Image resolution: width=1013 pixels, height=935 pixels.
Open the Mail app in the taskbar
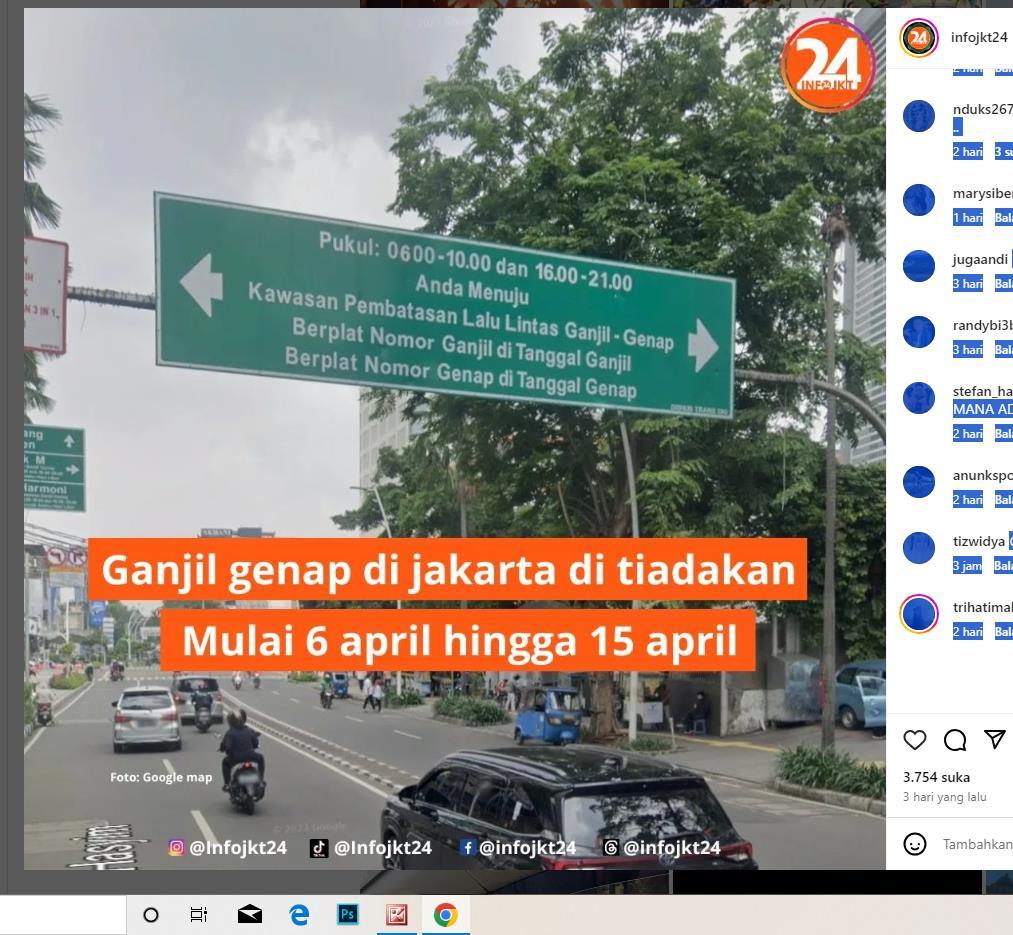pyautogui.click(x=248, y=915)
